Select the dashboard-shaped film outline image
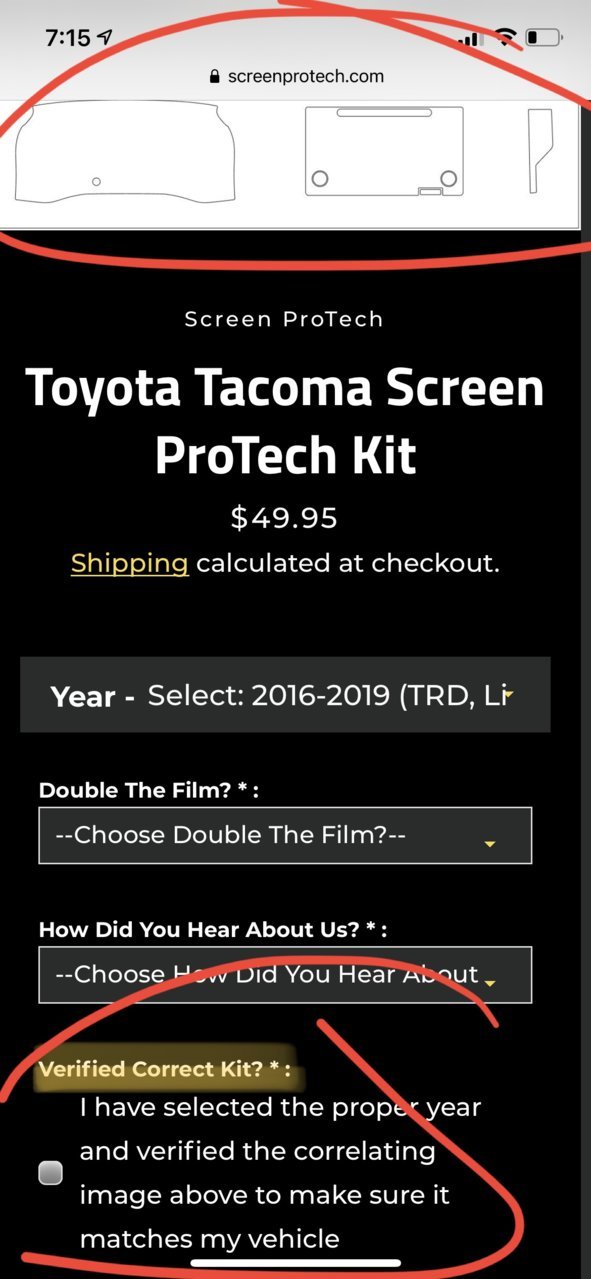The image size is (591, 1279). [125, 153]
